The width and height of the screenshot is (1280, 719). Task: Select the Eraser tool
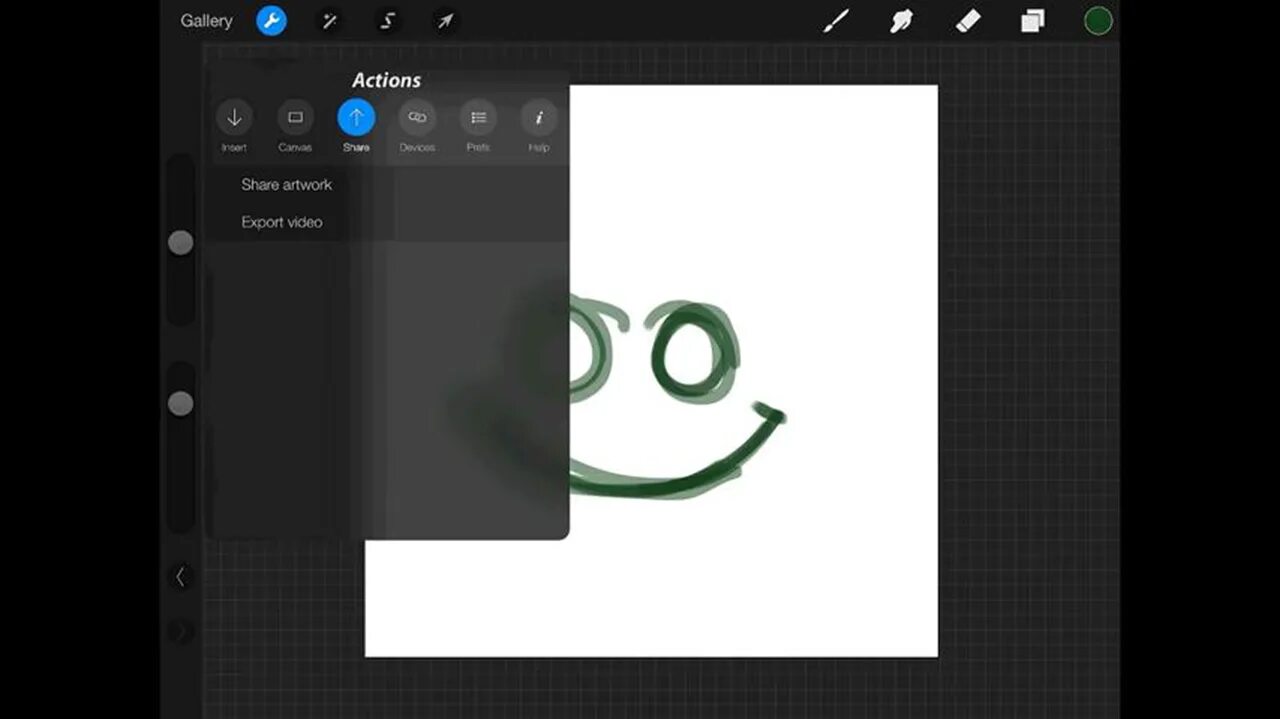click(x=968, y=21)
